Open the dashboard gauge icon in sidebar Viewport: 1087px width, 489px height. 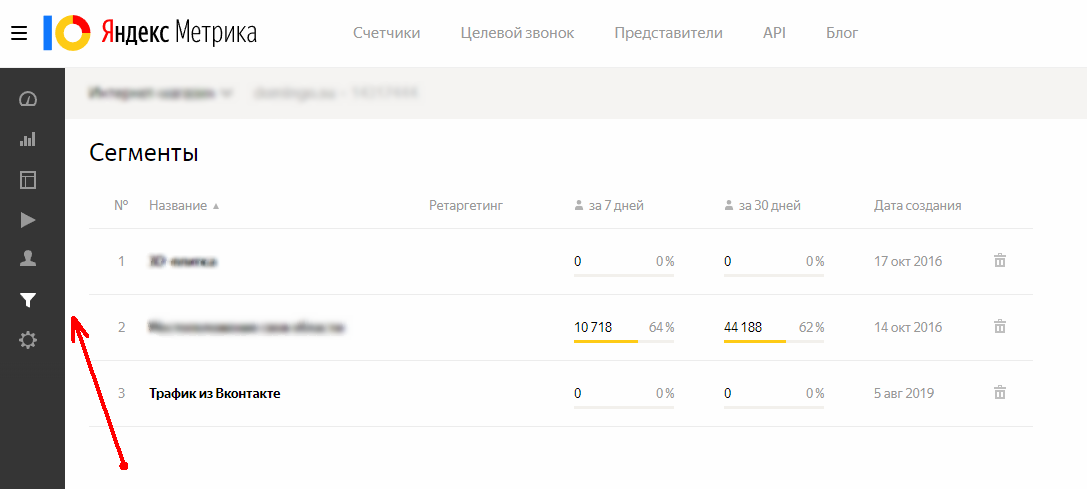tap(28, 99)
